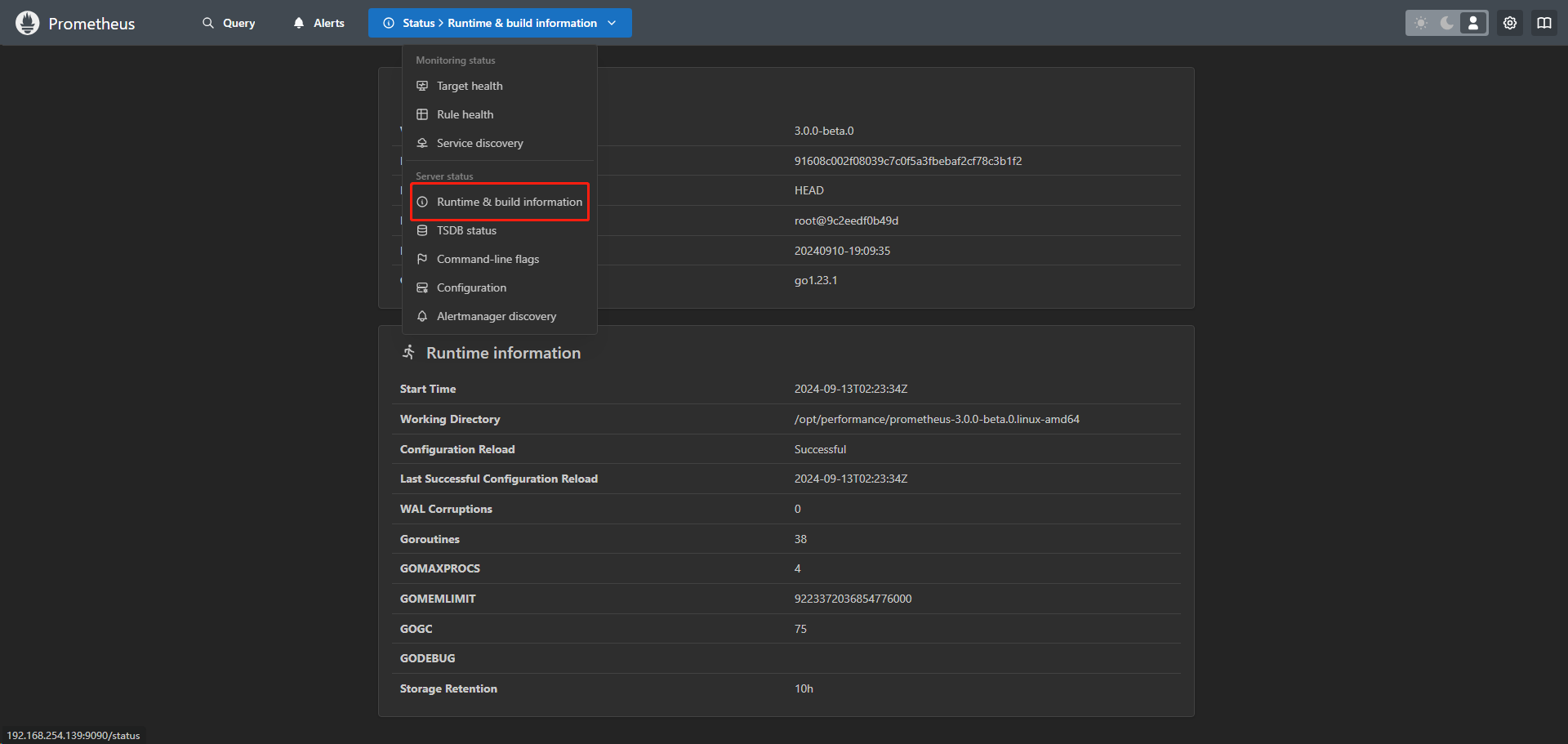The width and height of the screenshot is (1568, 744).
Task: Select browser-preferred theme person icon
Action: coord(1473,23)
